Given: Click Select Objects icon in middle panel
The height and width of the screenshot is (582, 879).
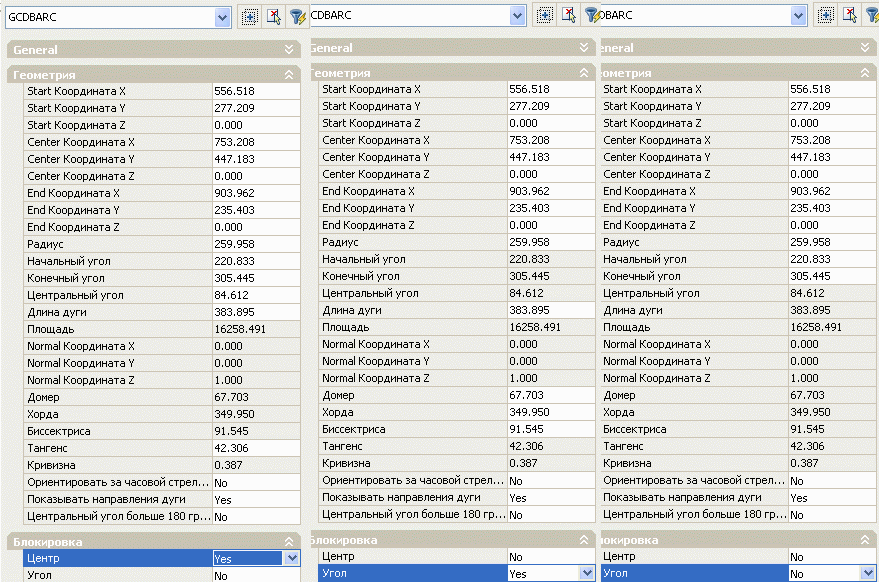Looking at the screenshot, I should [x=569, y=15].
